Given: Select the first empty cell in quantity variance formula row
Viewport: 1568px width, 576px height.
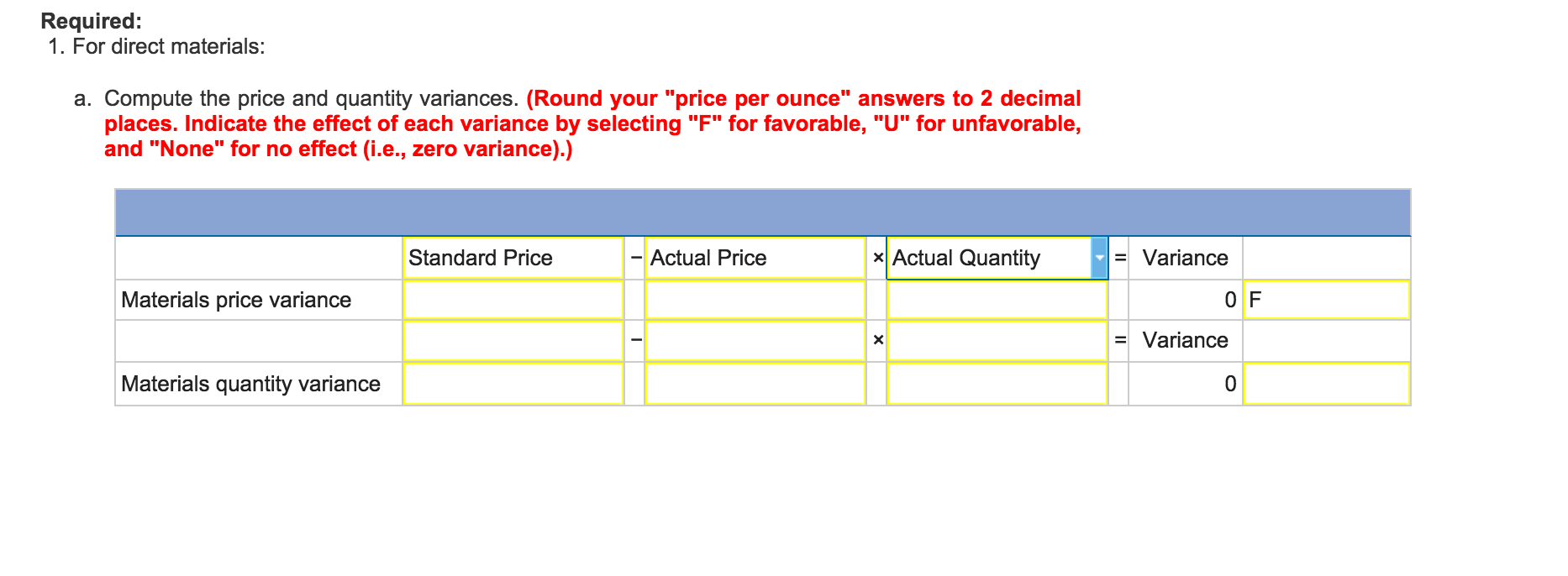Looking at the screenshot, I should point(513,340).
